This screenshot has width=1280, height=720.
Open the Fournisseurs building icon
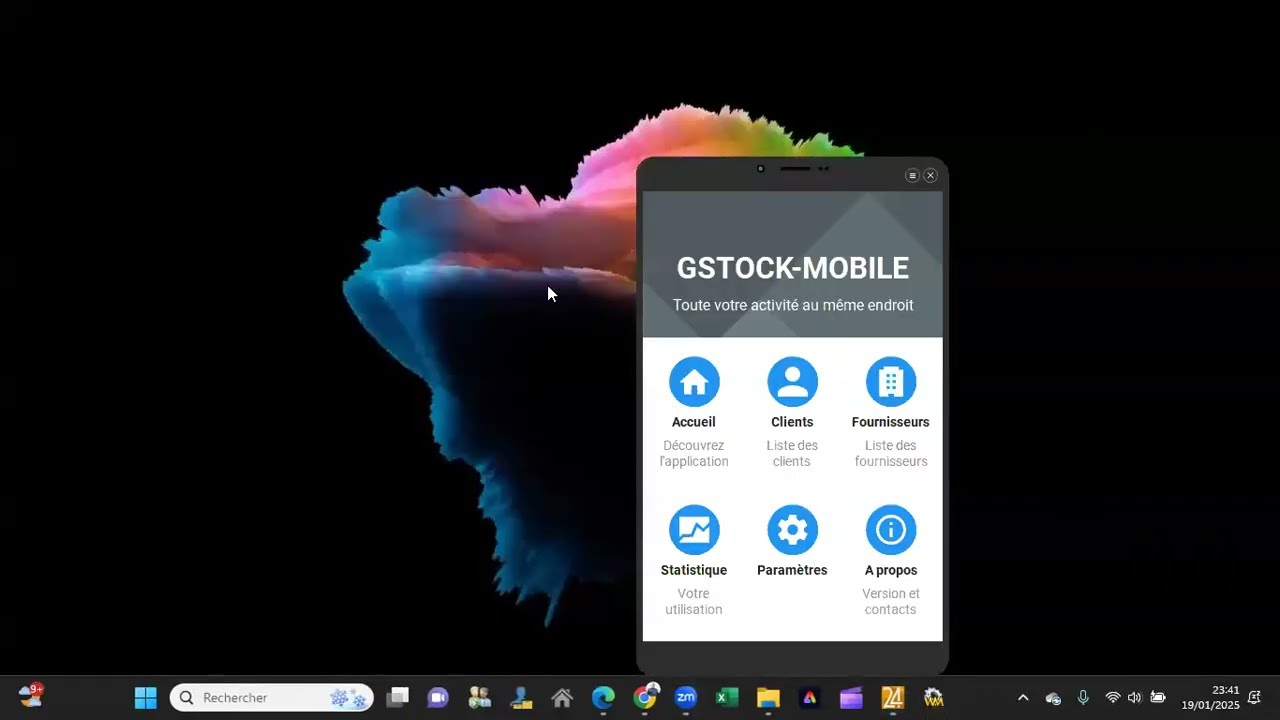891,382
